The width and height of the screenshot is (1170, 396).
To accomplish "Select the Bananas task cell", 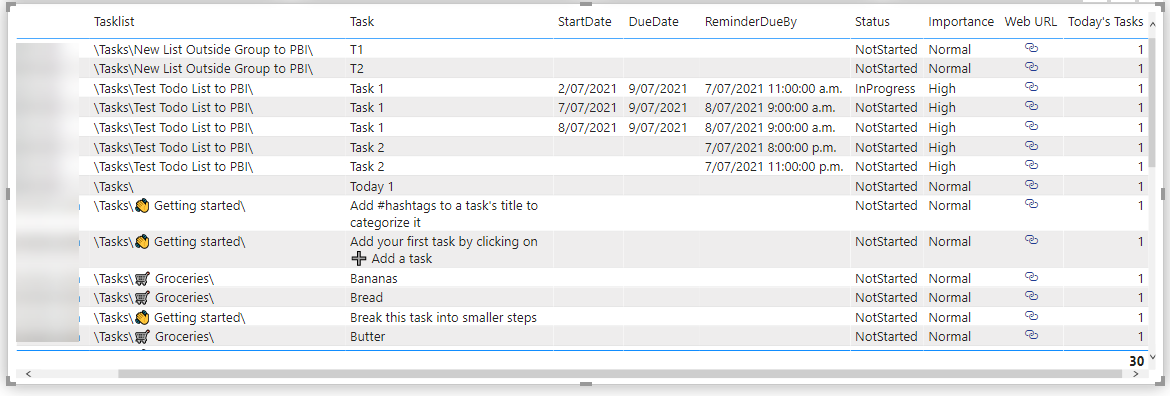I will 450,278.
